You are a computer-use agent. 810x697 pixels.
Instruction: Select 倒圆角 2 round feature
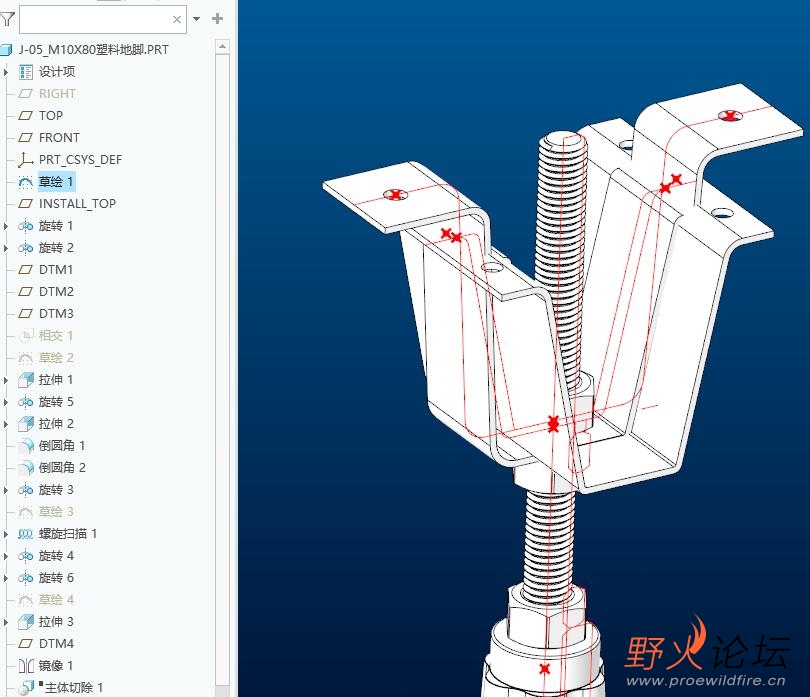tap(62, 468)
